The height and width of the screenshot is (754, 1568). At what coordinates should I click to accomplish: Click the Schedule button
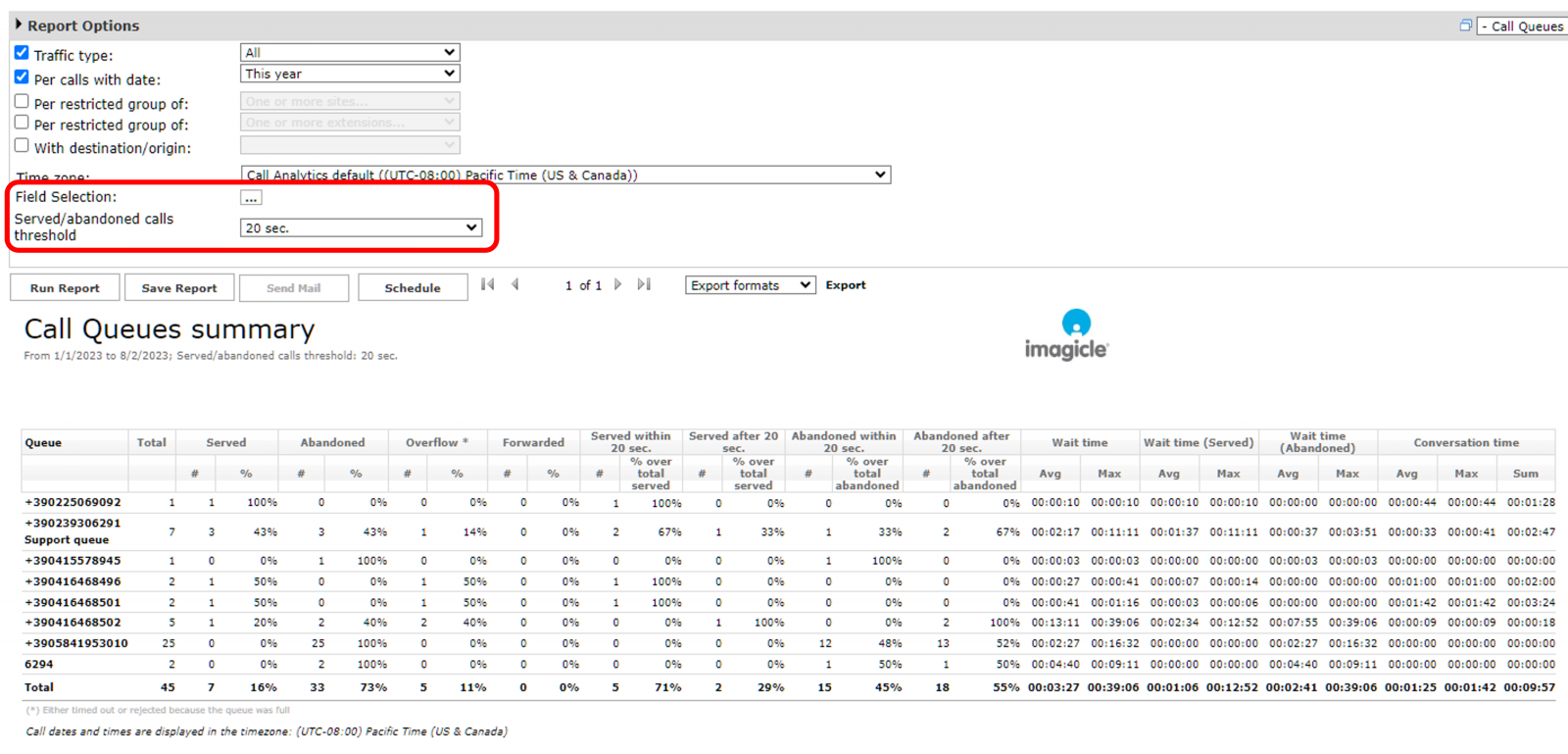413,288
